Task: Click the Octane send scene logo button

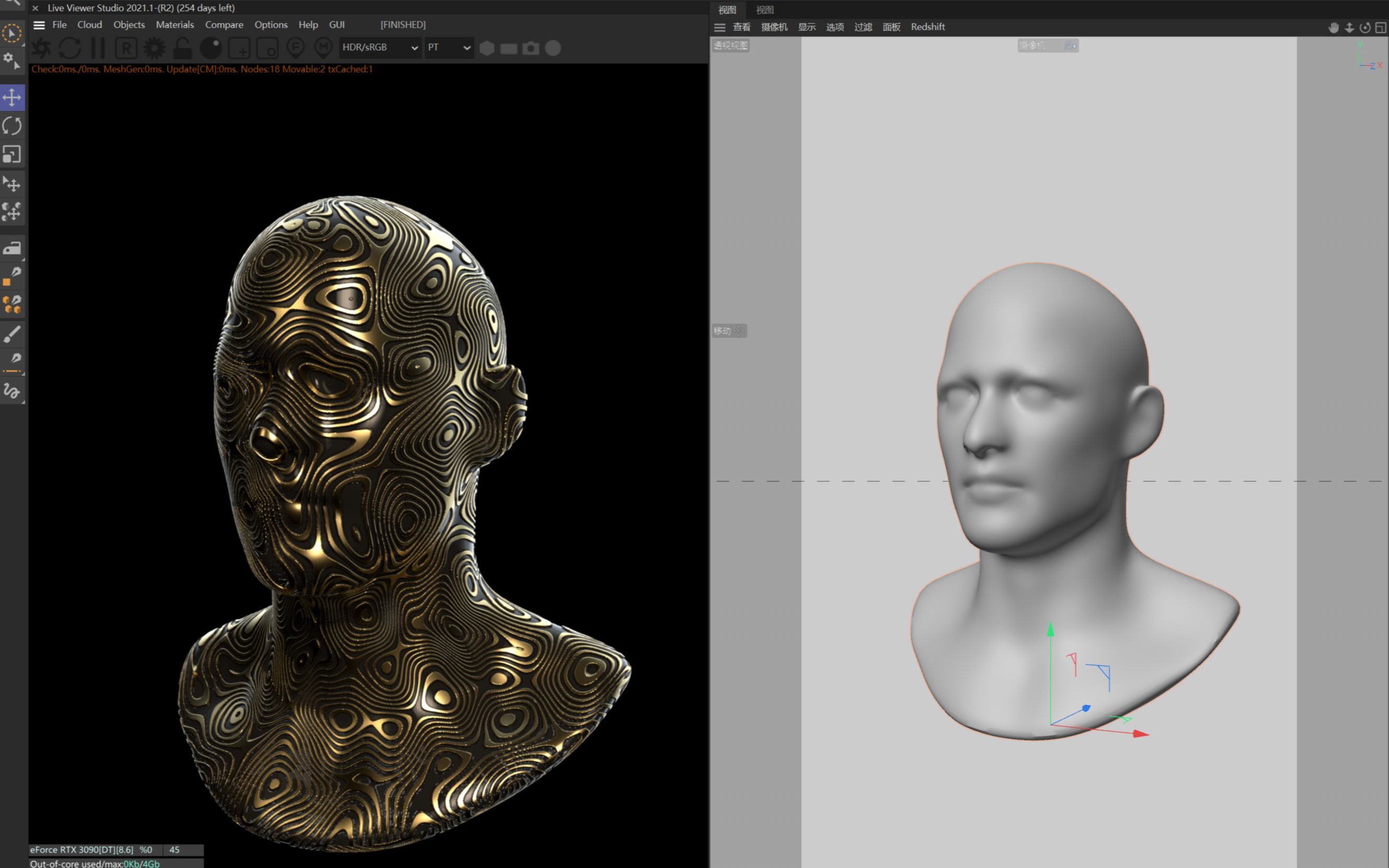Action: point(41,48)
